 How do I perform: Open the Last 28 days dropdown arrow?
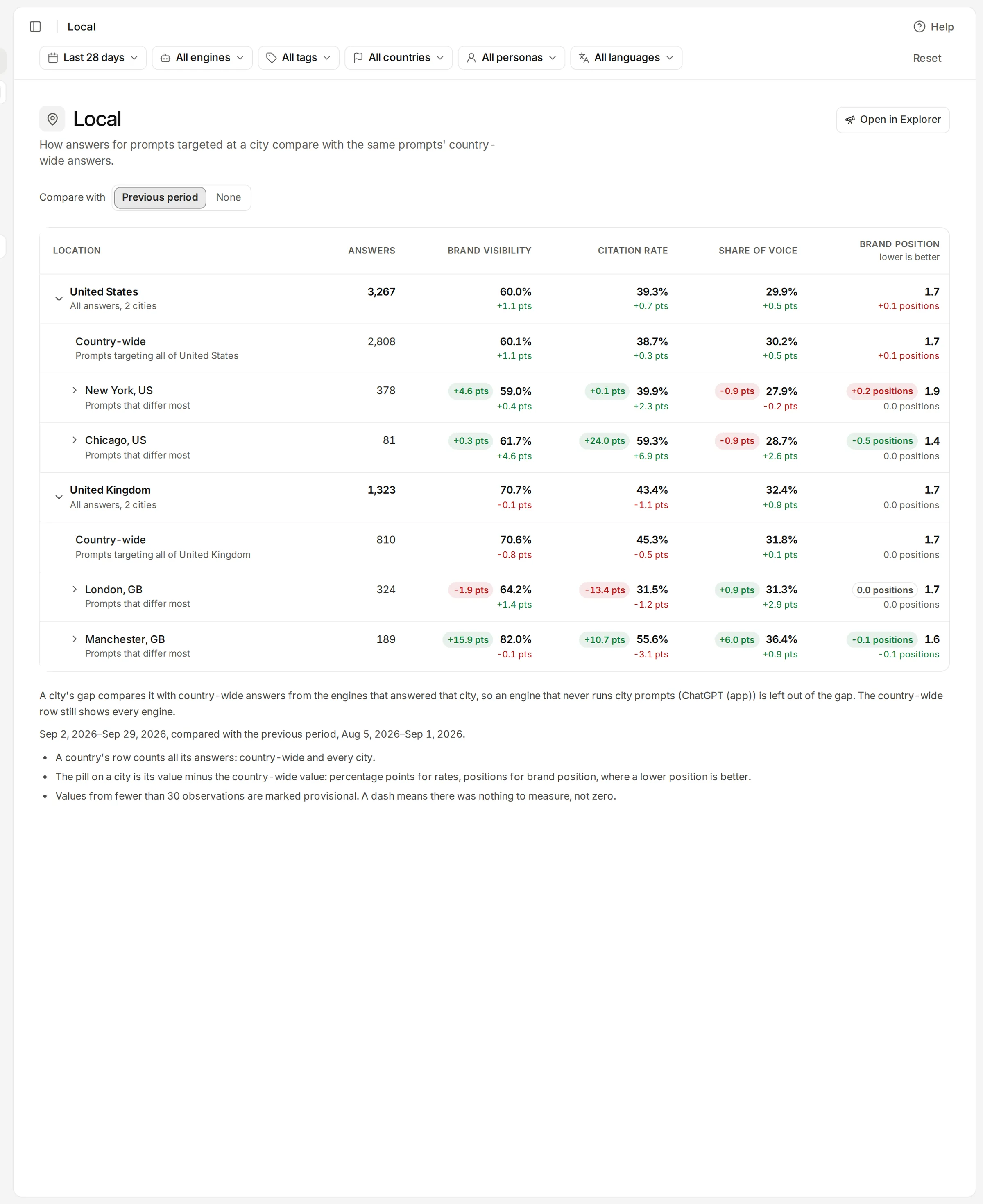[134, 58]
